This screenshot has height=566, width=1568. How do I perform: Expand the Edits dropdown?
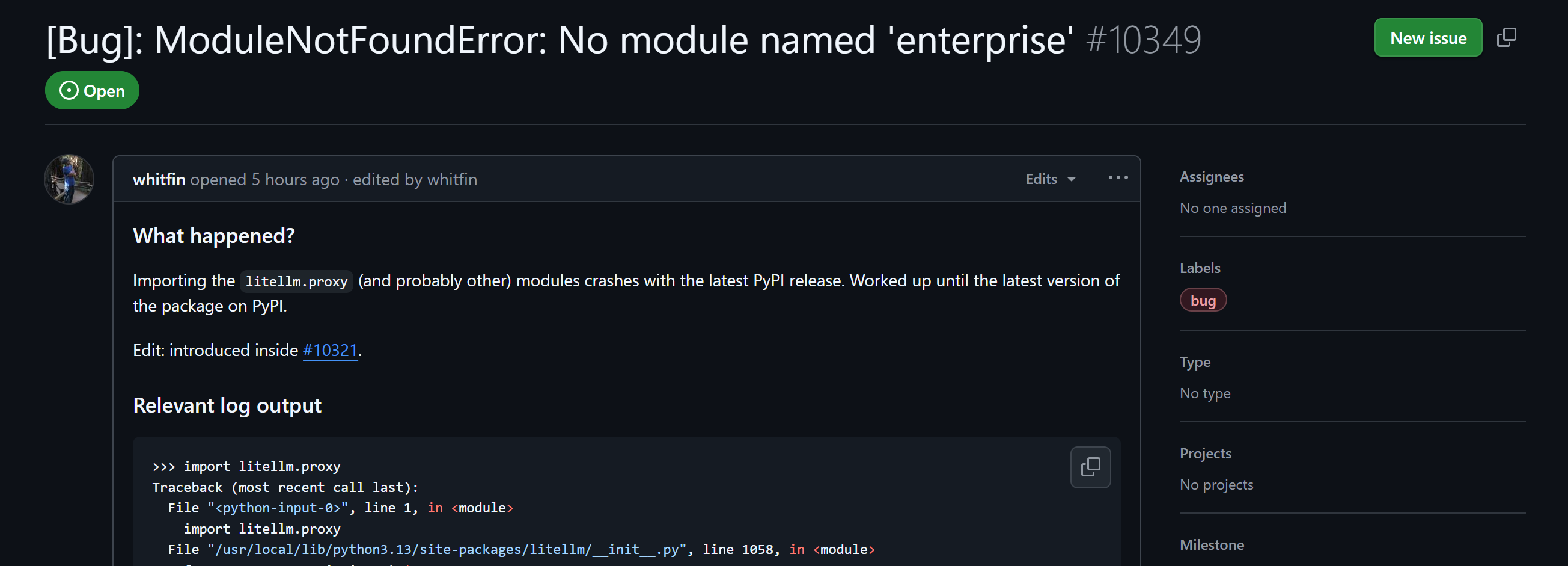point(1051,179)
